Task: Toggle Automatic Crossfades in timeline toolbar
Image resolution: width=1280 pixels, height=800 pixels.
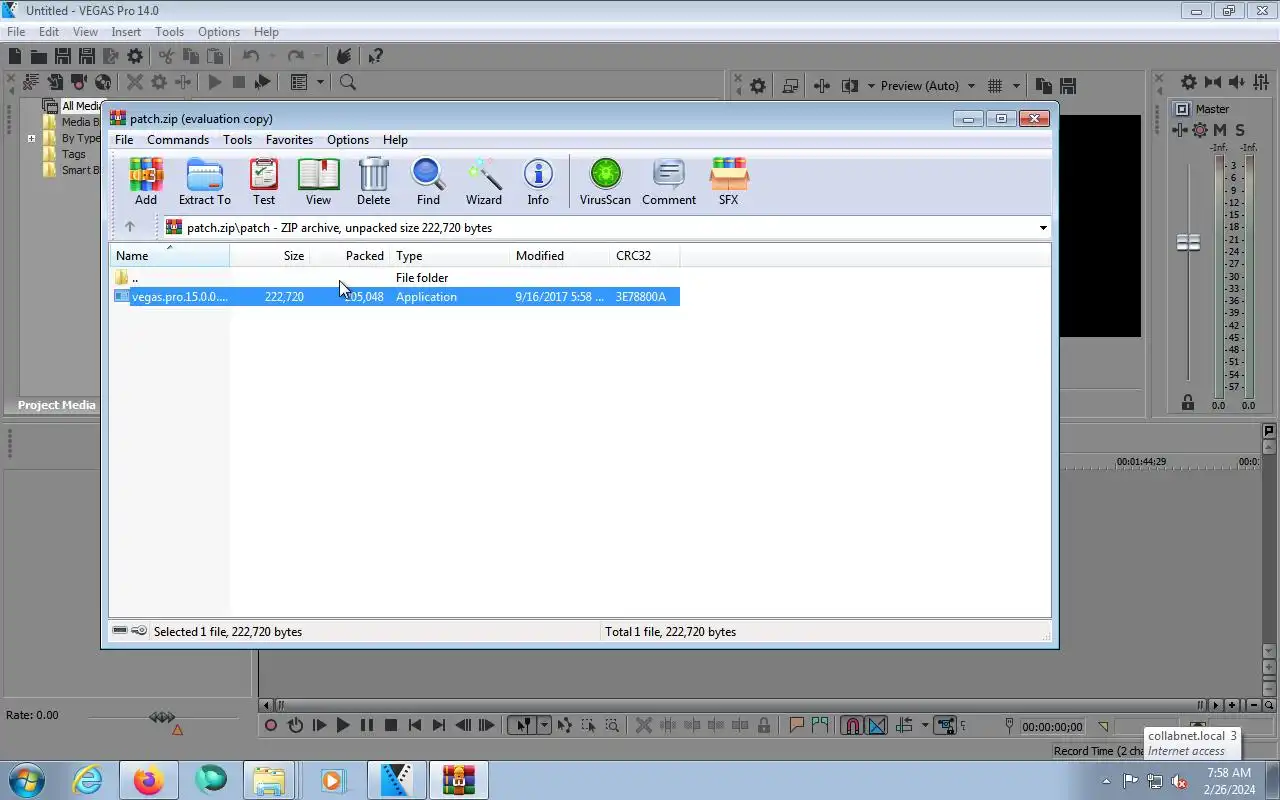Action: (x=877, y=726)
